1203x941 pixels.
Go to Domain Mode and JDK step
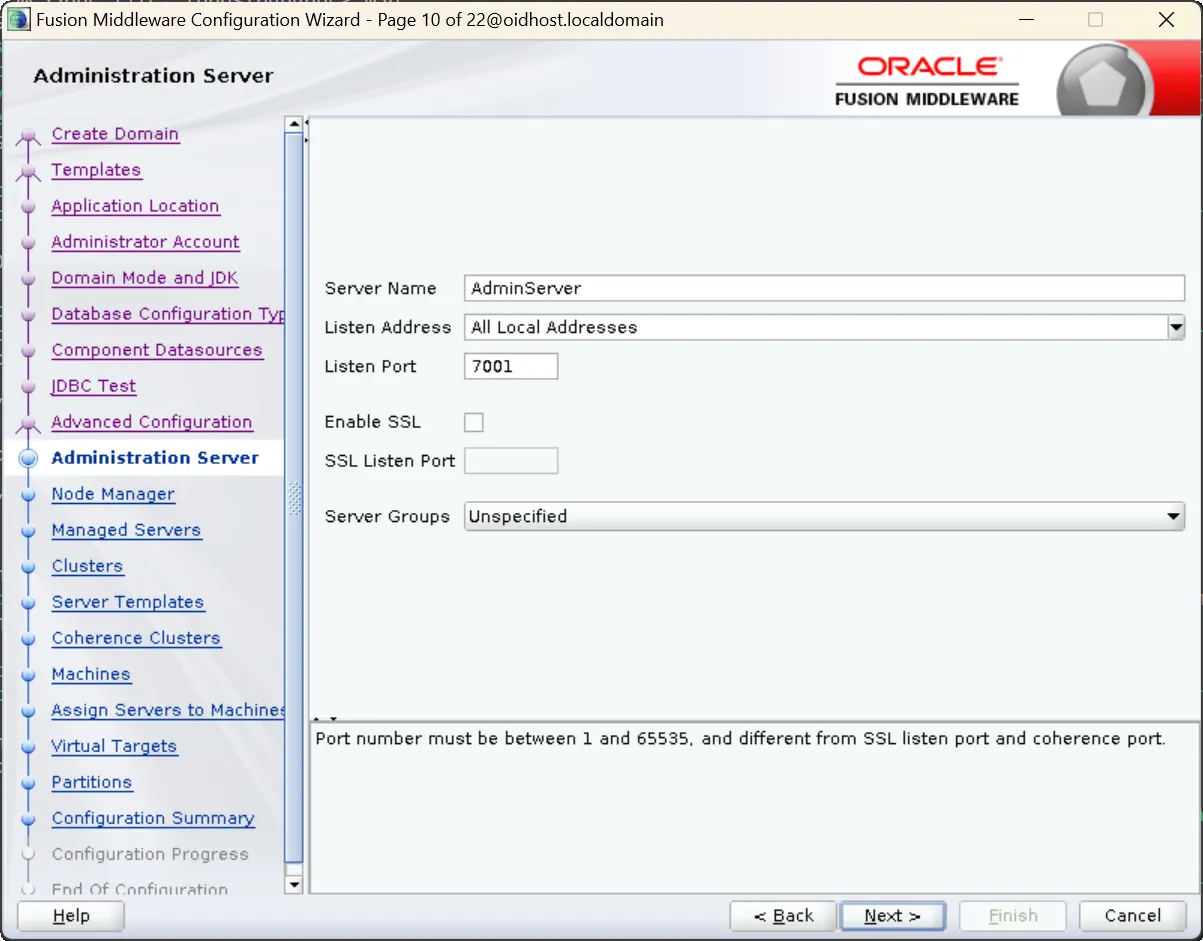tap(145, 278)
